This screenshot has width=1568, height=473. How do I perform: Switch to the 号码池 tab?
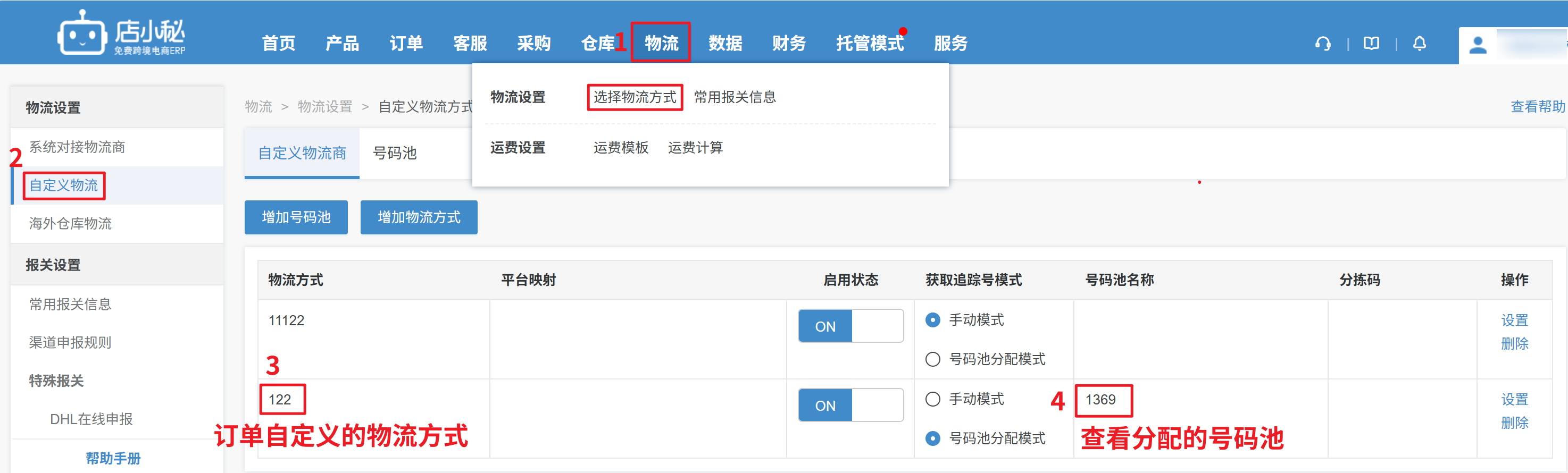(x=395, y=153)
